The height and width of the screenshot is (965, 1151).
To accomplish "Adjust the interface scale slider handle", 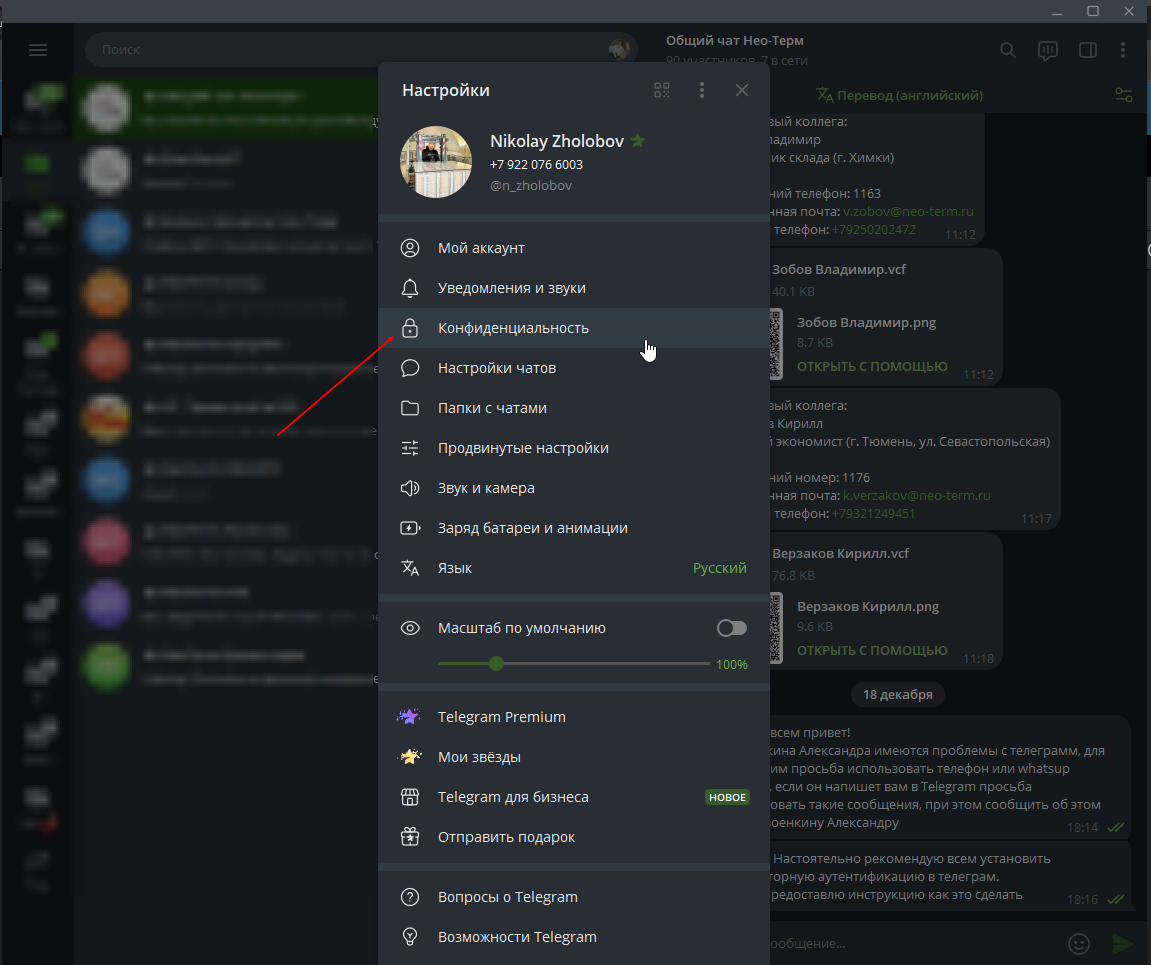I will [497, 664].
